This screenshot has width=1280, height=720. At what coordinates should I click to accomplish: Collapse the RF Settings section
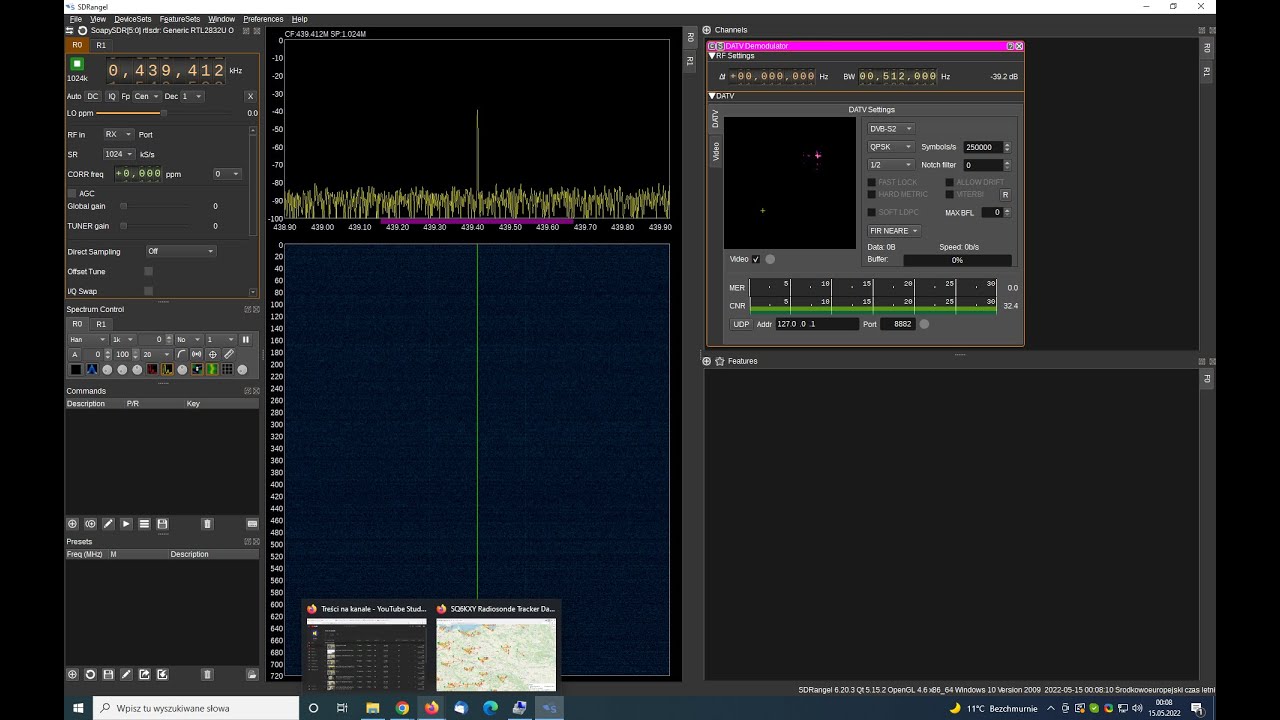pyautogui.click(x=712, y=56)
